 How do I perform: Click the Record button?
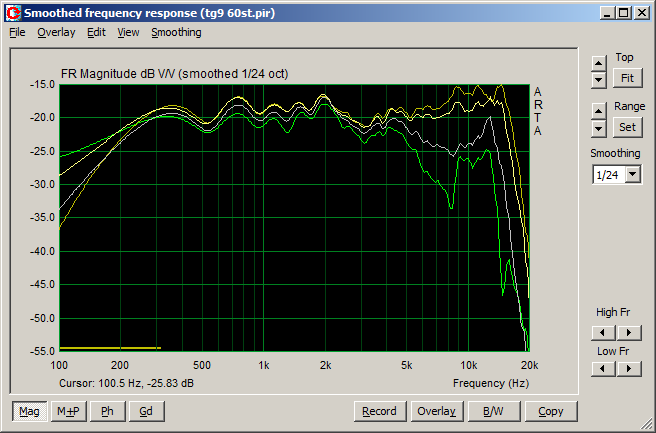(379, 412)
